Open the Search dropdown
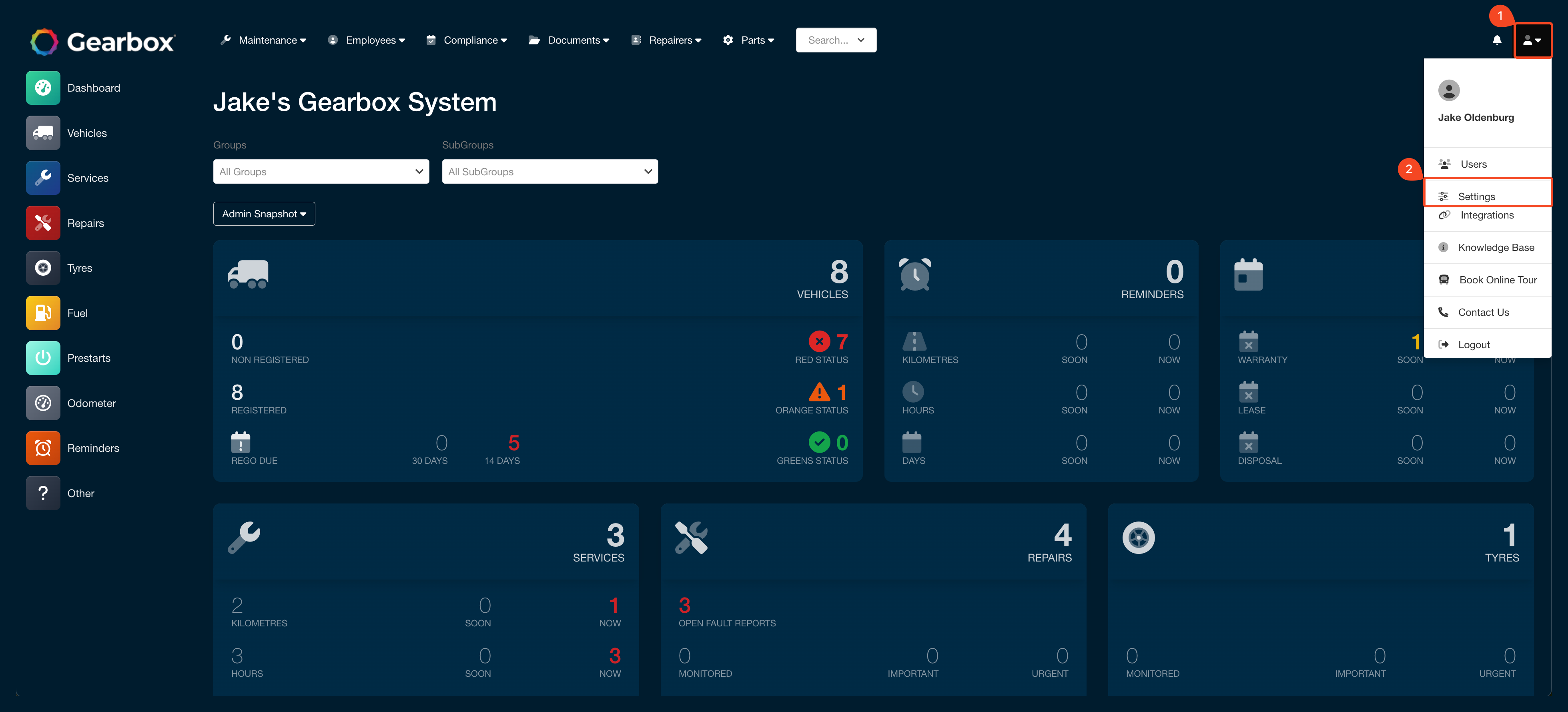This screenshot has height=712, width=1568. (836, 40)
